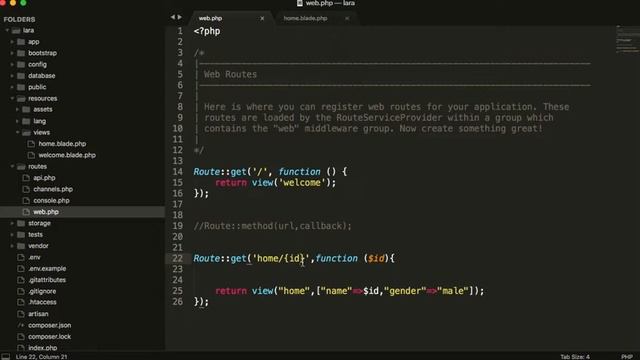Click the 'welcome' string on line 15
Viewport: 640px width, 360px height.
click(x=302, y=183)
